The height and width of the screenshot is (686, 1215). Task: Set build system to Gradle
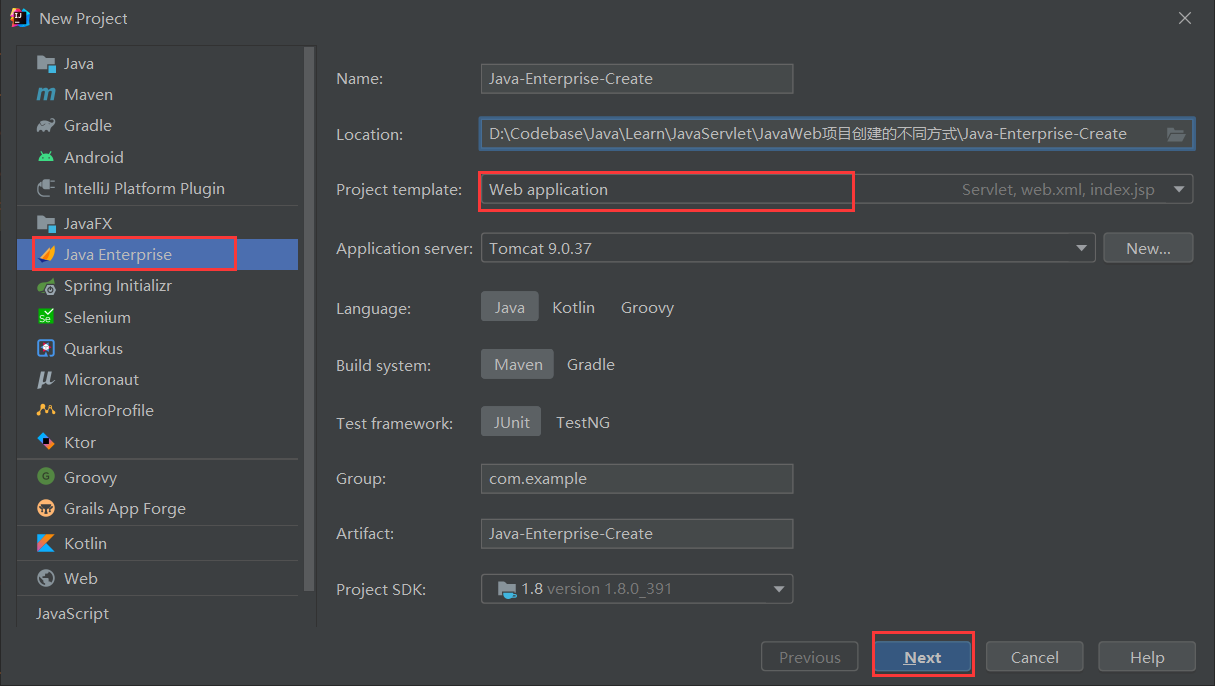click(x=590, y=365)
